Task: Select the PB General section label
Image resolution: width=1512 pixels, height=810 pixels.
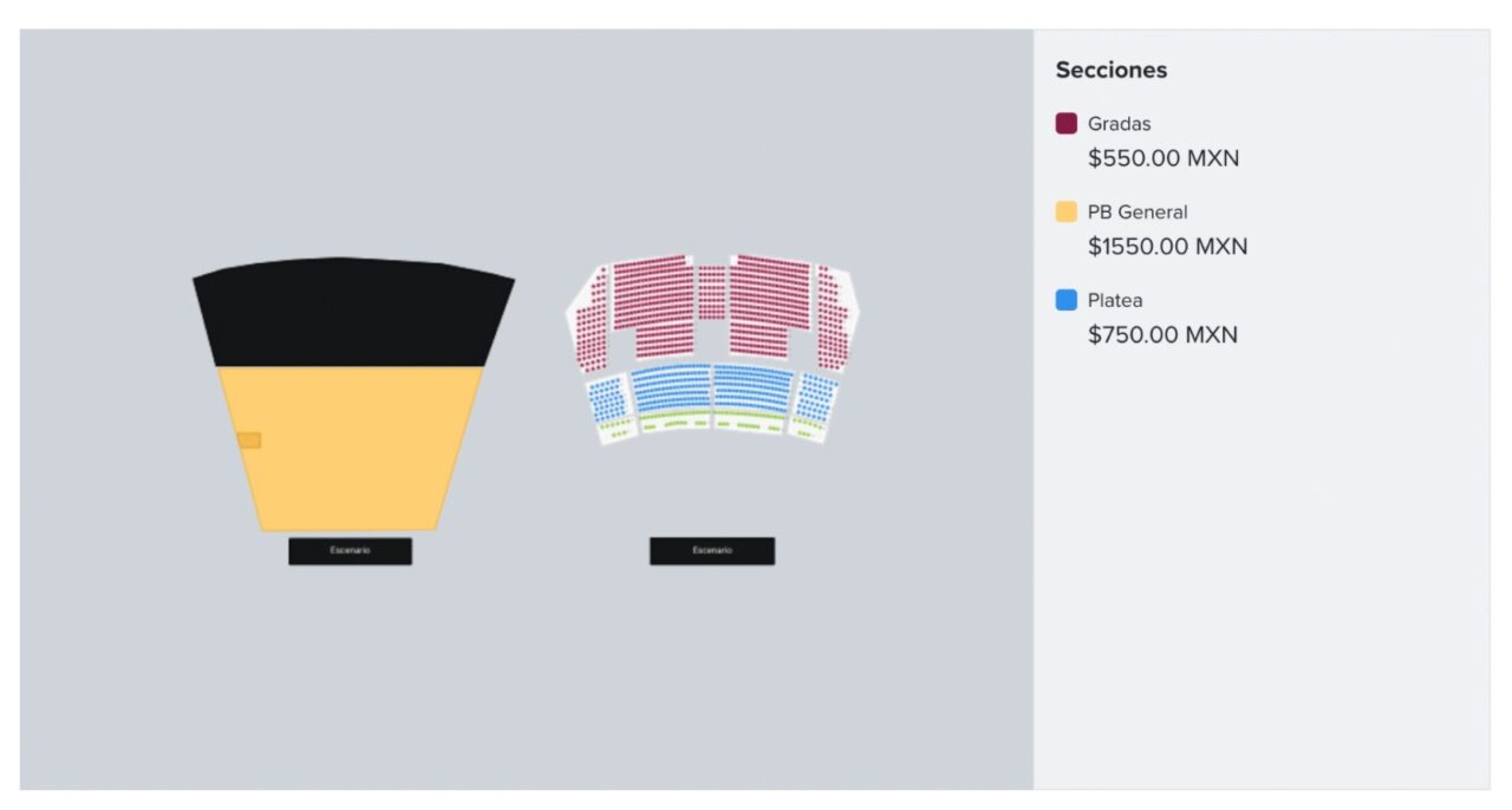Action: (1137, 211)
